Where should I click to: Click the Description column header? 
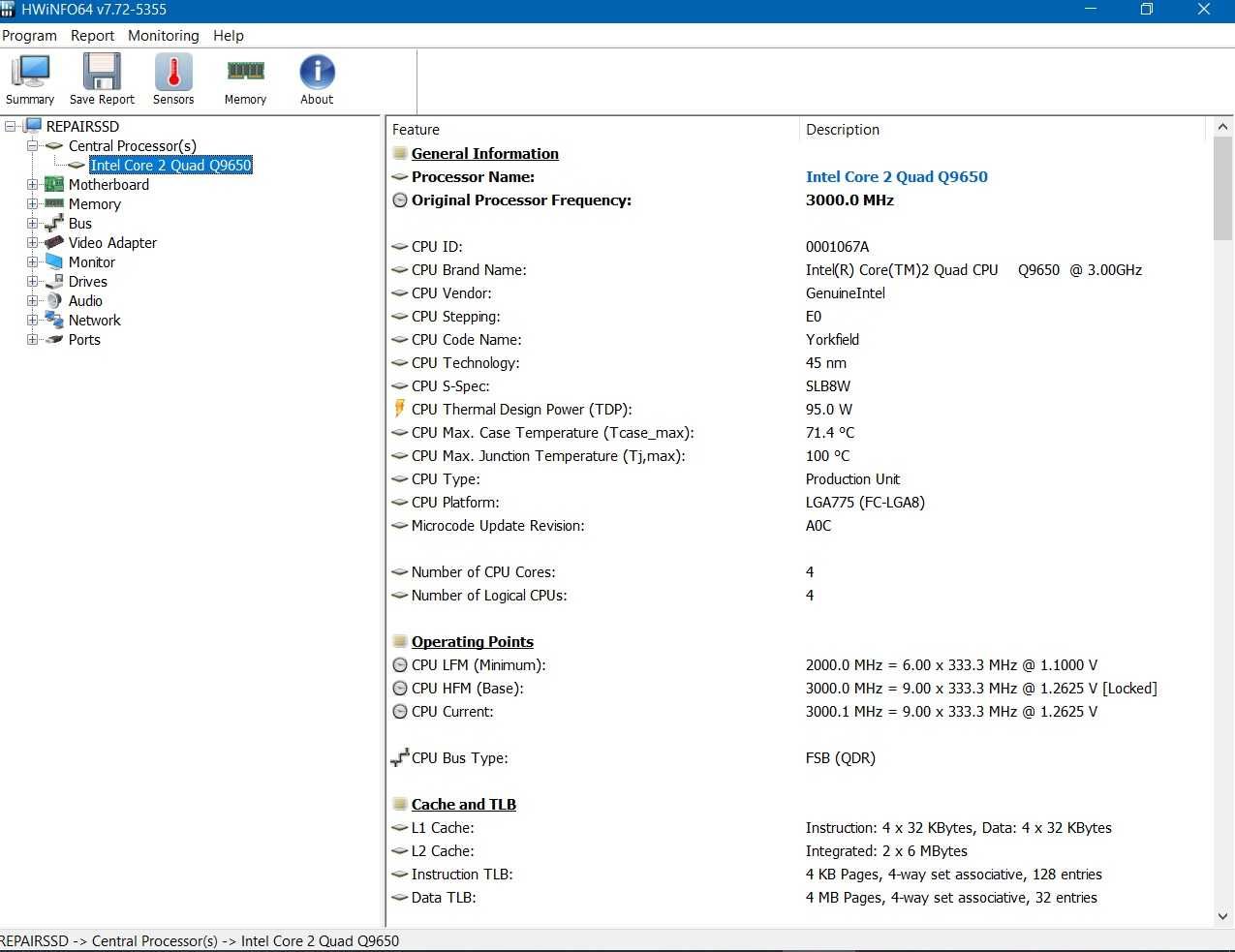[1003, 129]
